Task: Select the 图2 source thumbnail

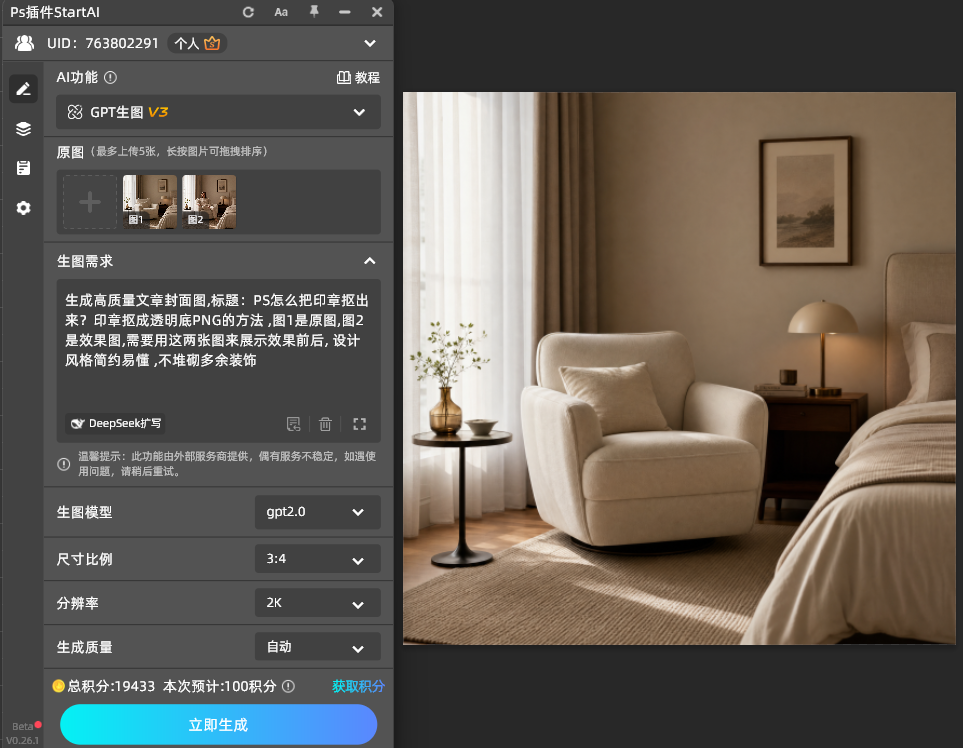Action: (209, 202)
